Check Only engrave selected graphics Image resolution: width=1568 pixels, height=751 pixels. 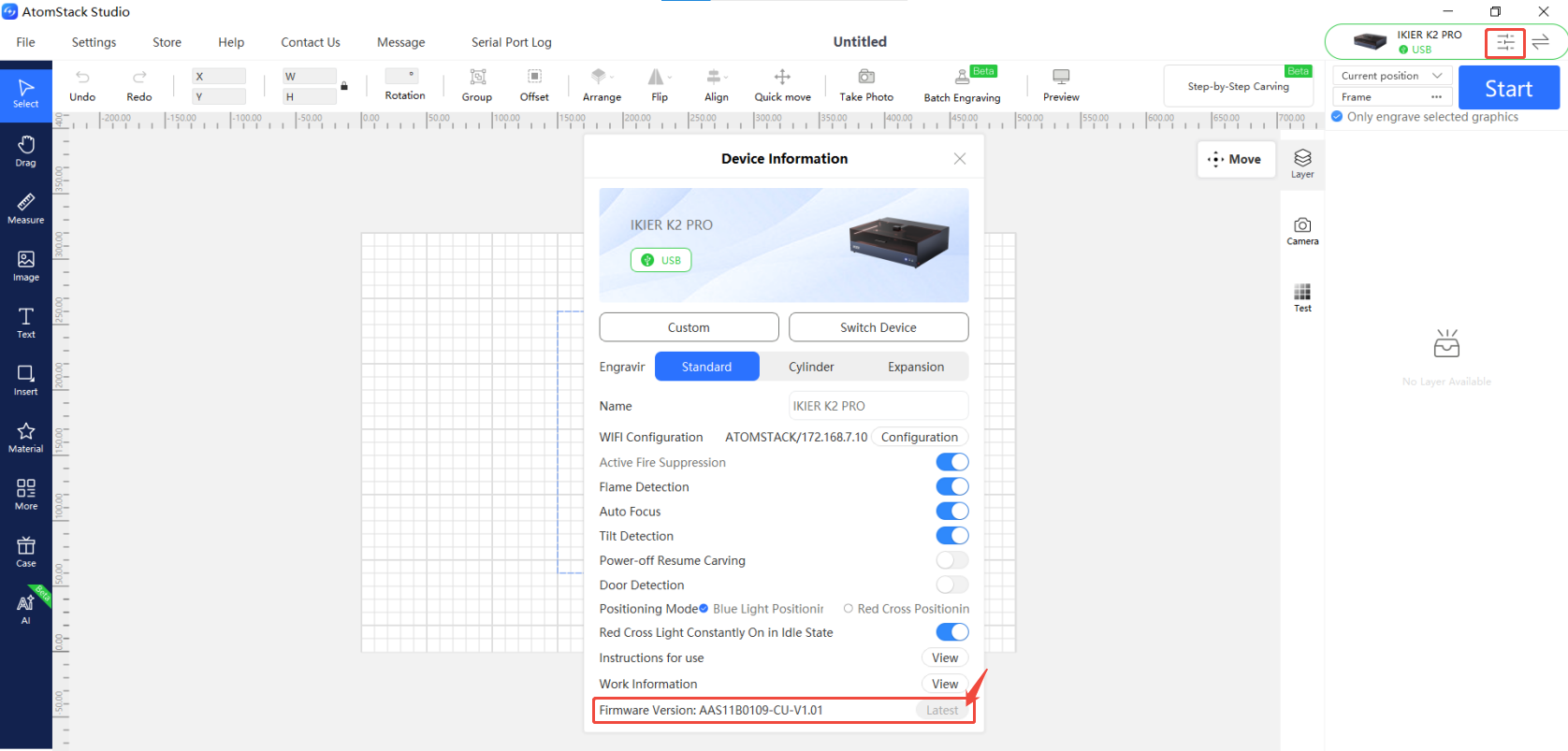pos(1338,117)
